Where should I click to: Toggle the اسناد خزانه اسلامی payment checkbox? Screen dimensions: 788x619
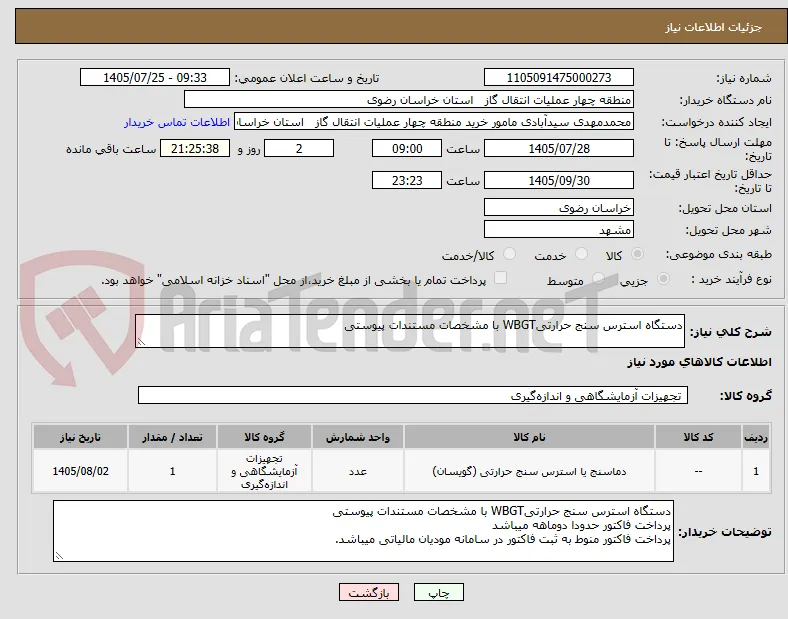coord(501,278)
